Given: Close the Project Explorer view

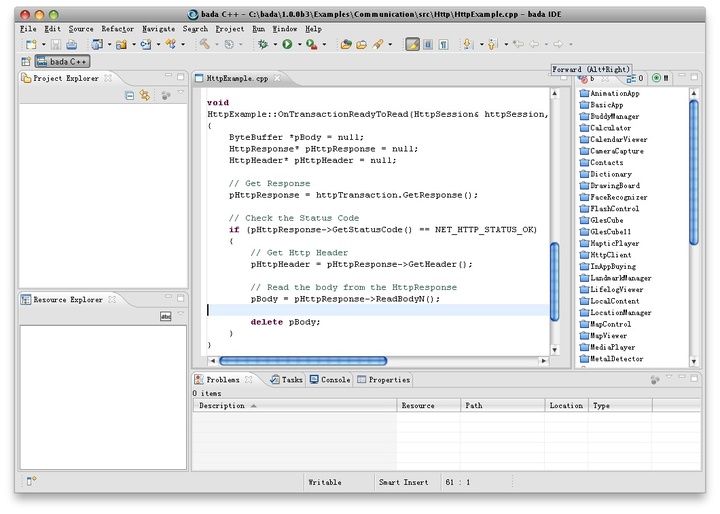Looking at the screenshot, I should point(108,78).
